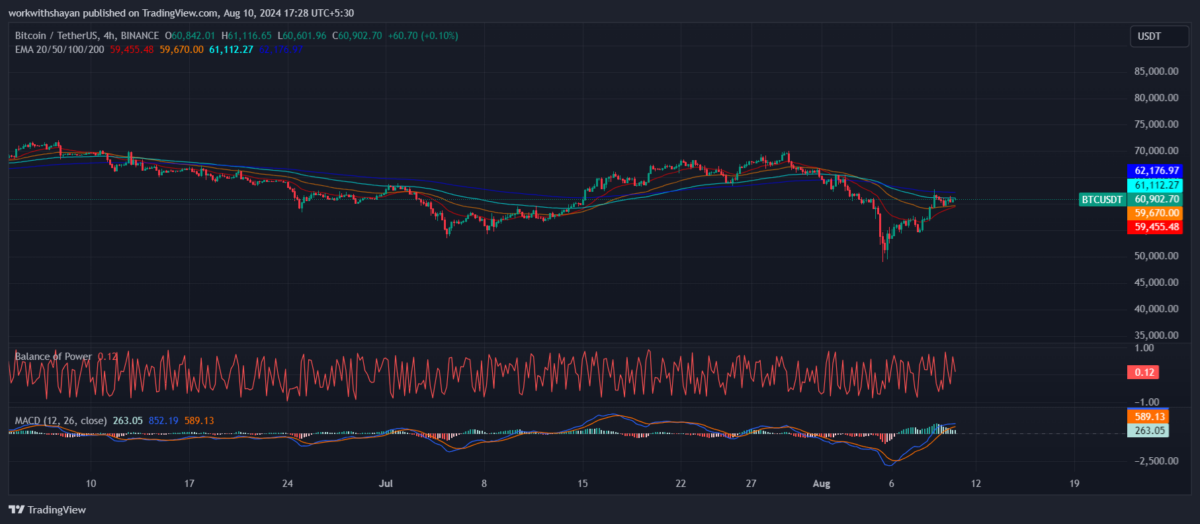Click the TradingView logo in the footer
The height and width of the screenshot is (524, 1200).
49,510
